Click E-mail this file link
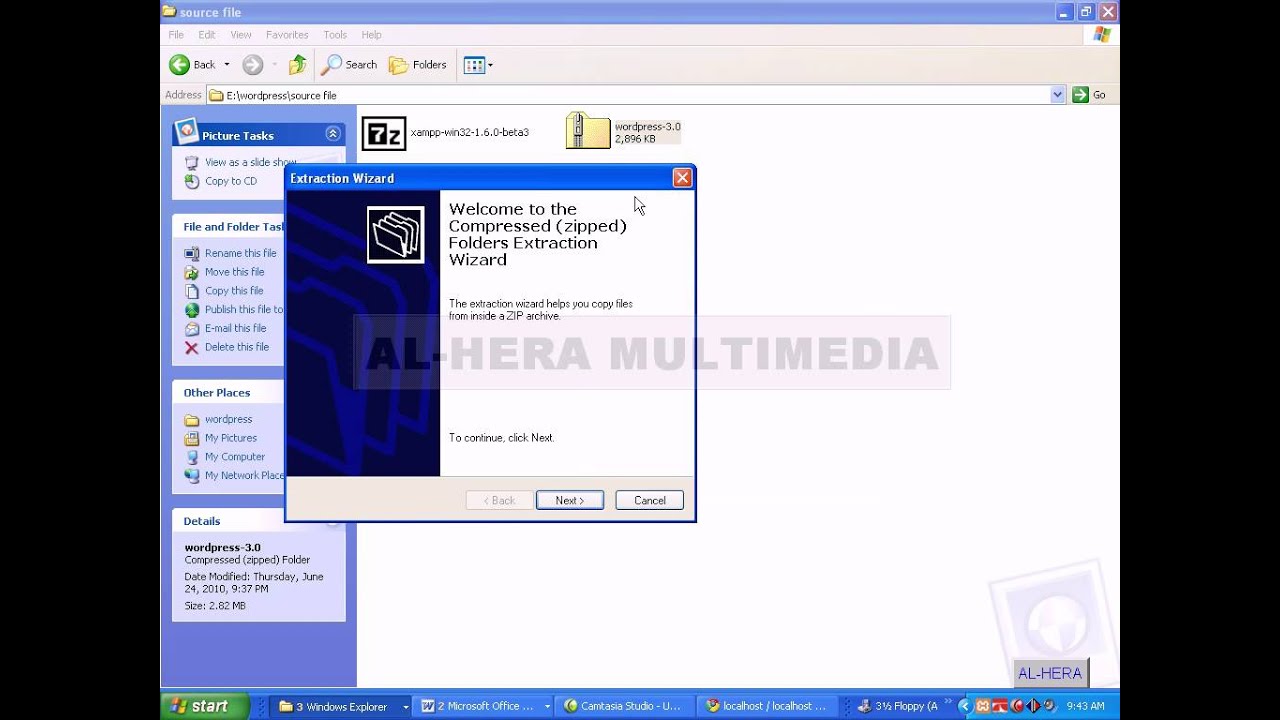 (236, 328)
